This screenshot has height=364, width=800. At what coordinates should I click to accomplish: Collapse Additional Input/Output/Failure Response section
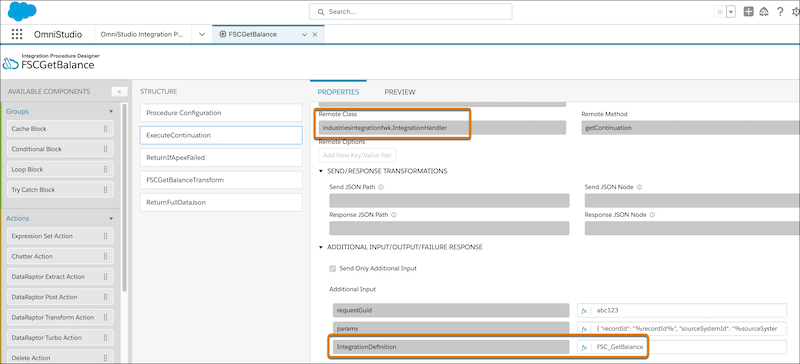tap(321, 247)
